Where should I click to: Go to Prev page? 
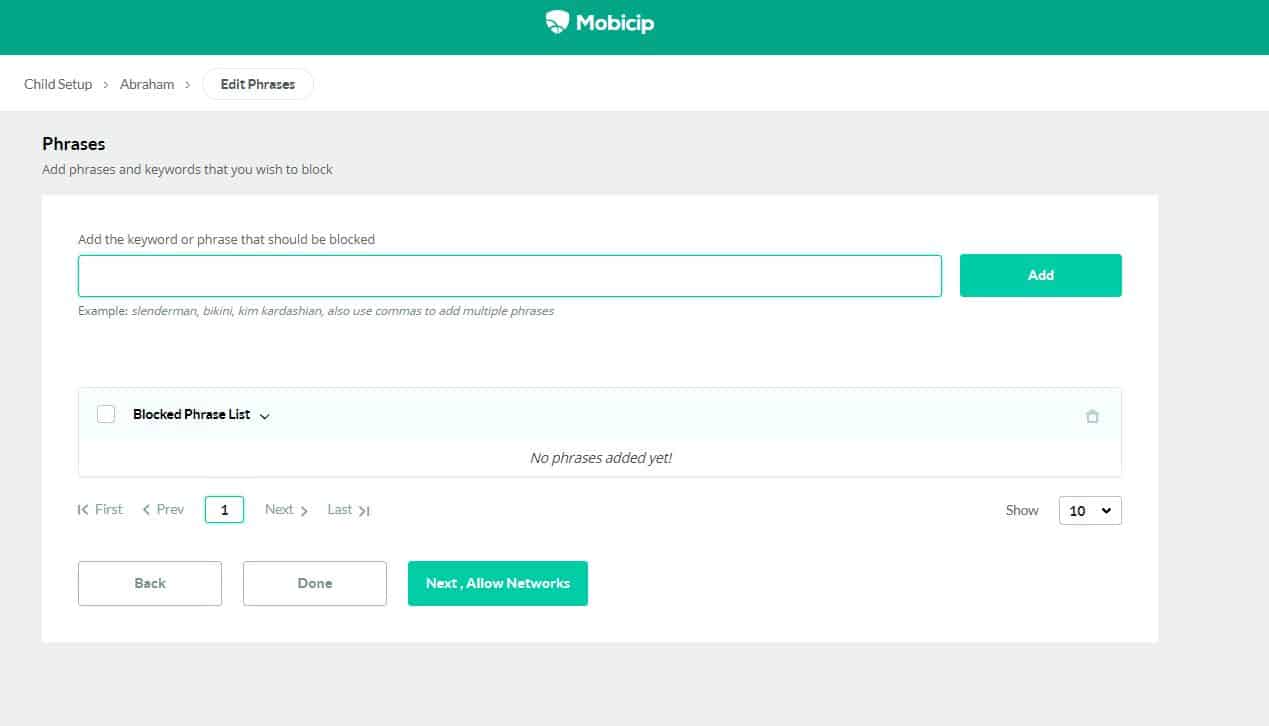coord(163,510)
